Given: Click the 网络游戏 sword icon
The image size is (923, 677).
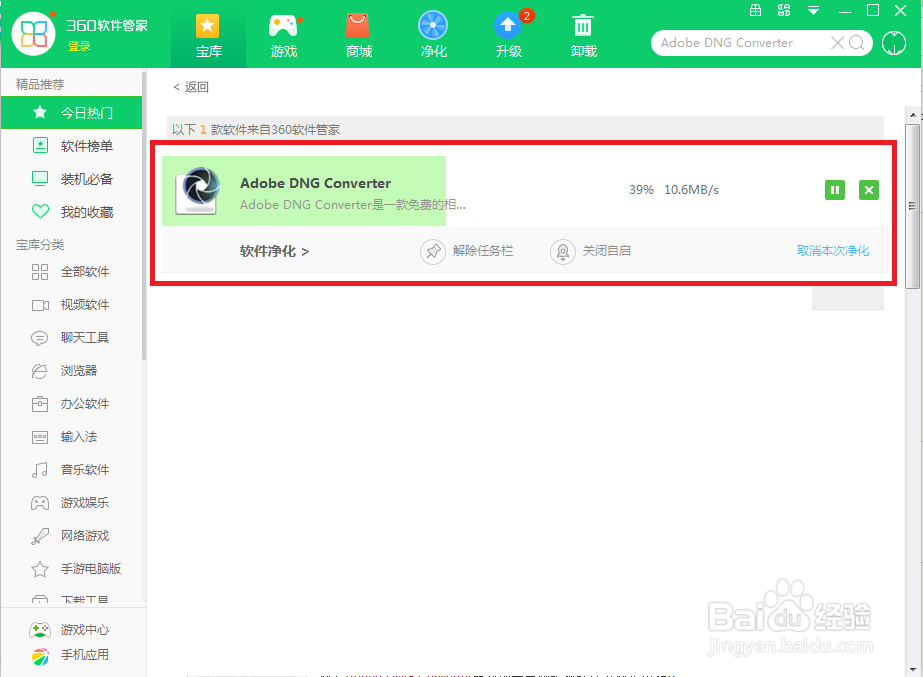Looking at the screenshot, I should coord(40,536).
